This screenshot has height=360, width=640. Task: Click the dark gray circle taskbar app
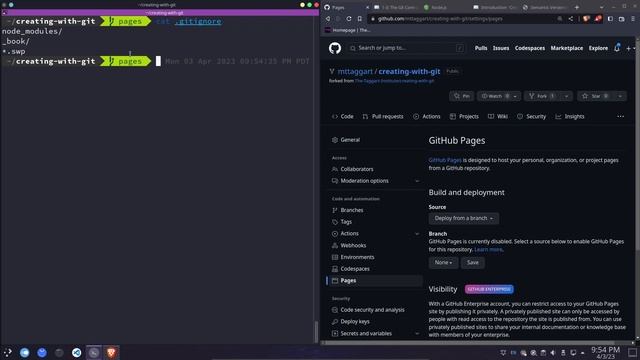pyautogui.click(x=59, y=353)
